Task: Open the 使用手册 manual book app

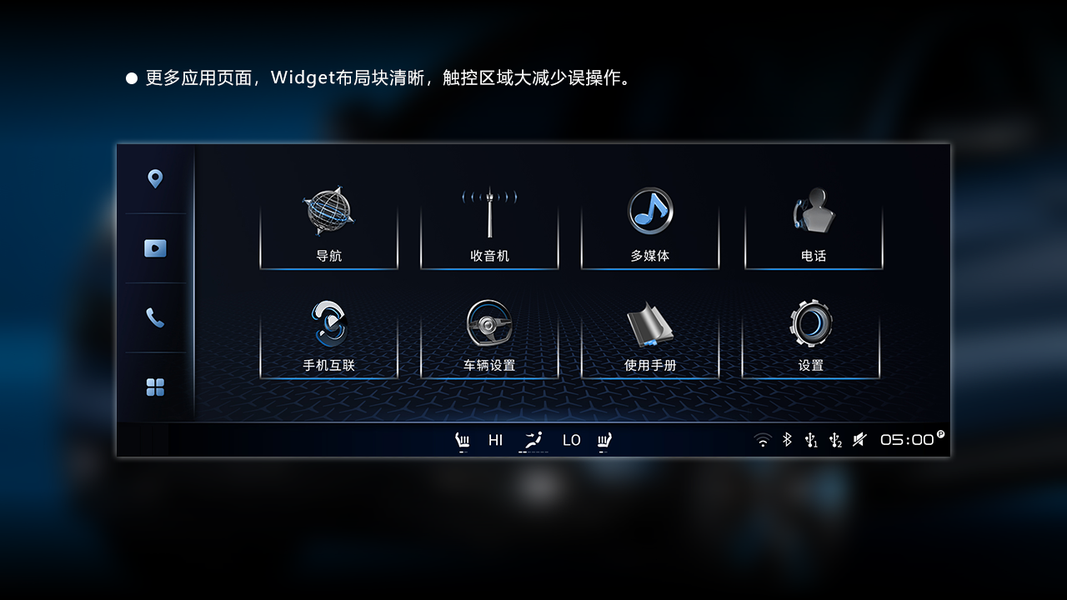Action: 650,337
